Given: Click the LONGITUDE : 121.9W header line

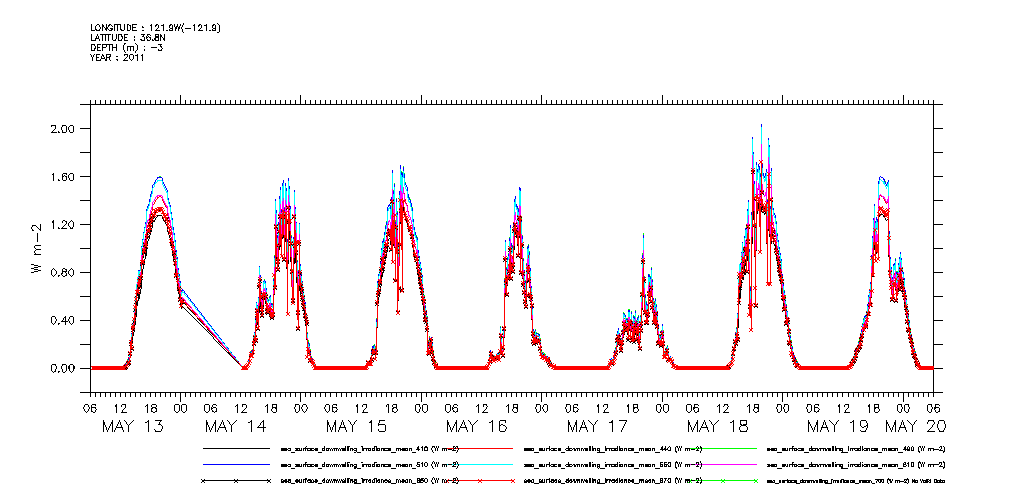Looking at the screenshot, I should click(x=156, y=28).
